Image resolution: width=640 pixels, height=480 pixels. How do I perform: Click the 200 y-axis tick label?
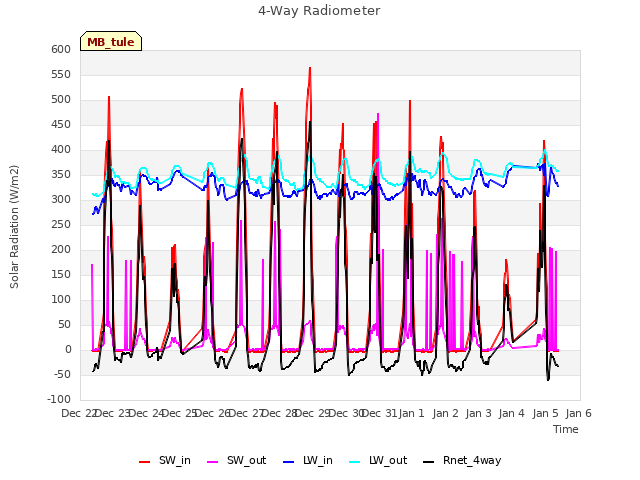coord(61,249)
